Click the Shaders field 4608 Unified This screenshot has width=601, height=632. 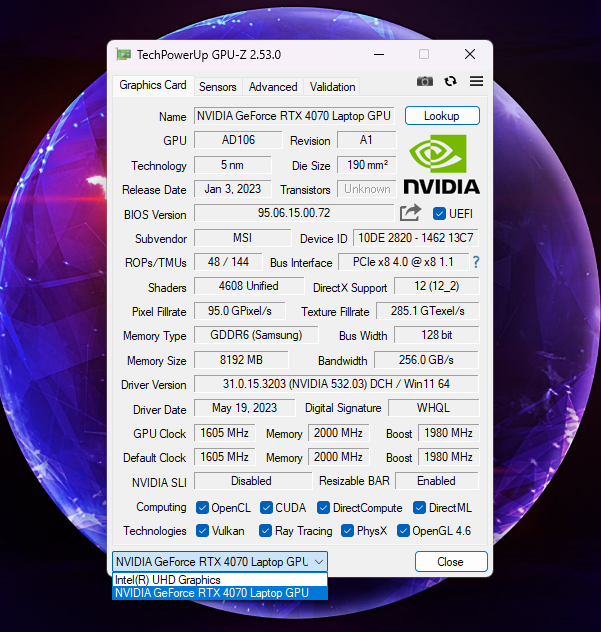(249, 286)
